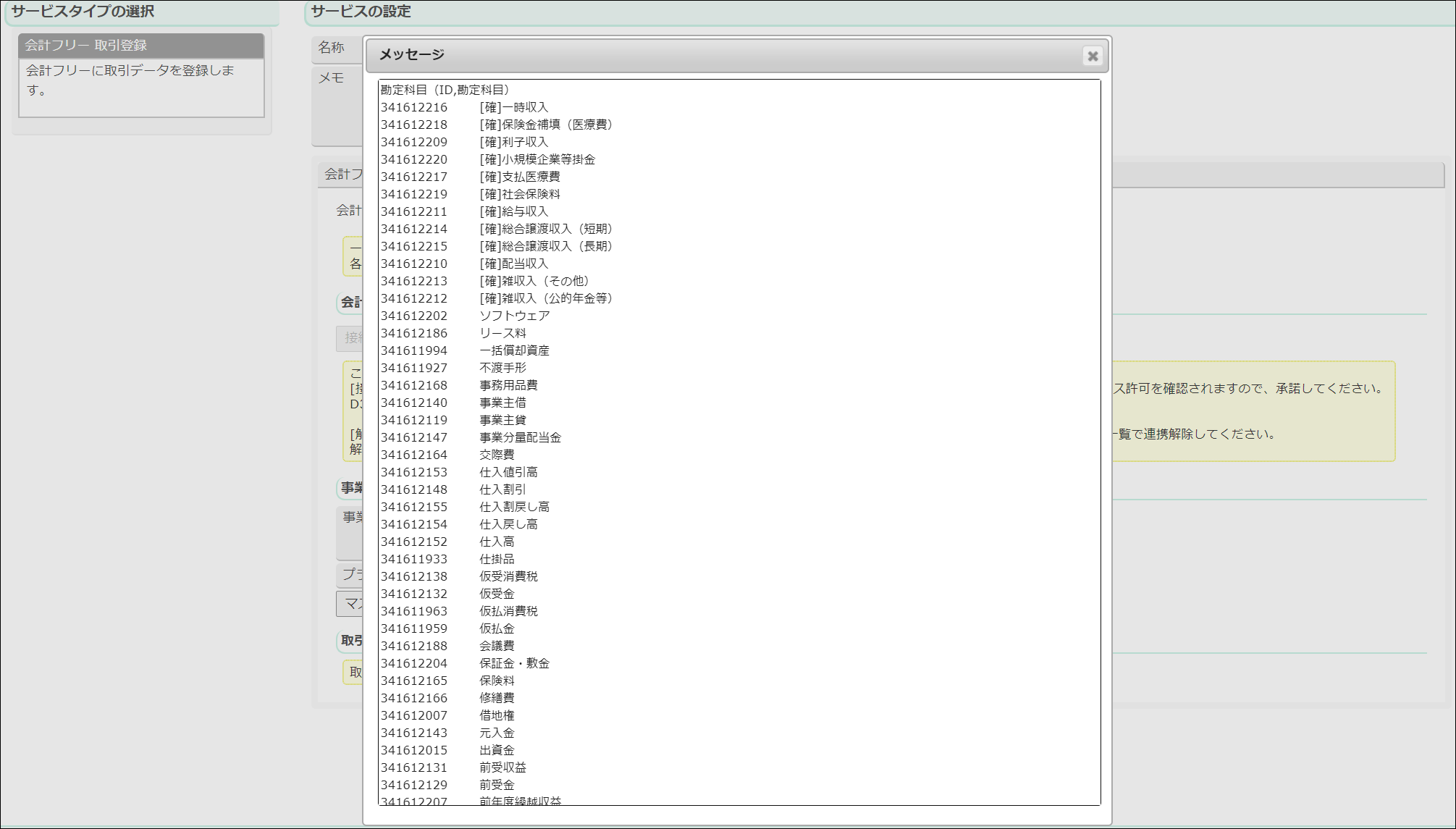Select account ID 341612186 リース料
1456x829 pixels.
click(503, 333)
